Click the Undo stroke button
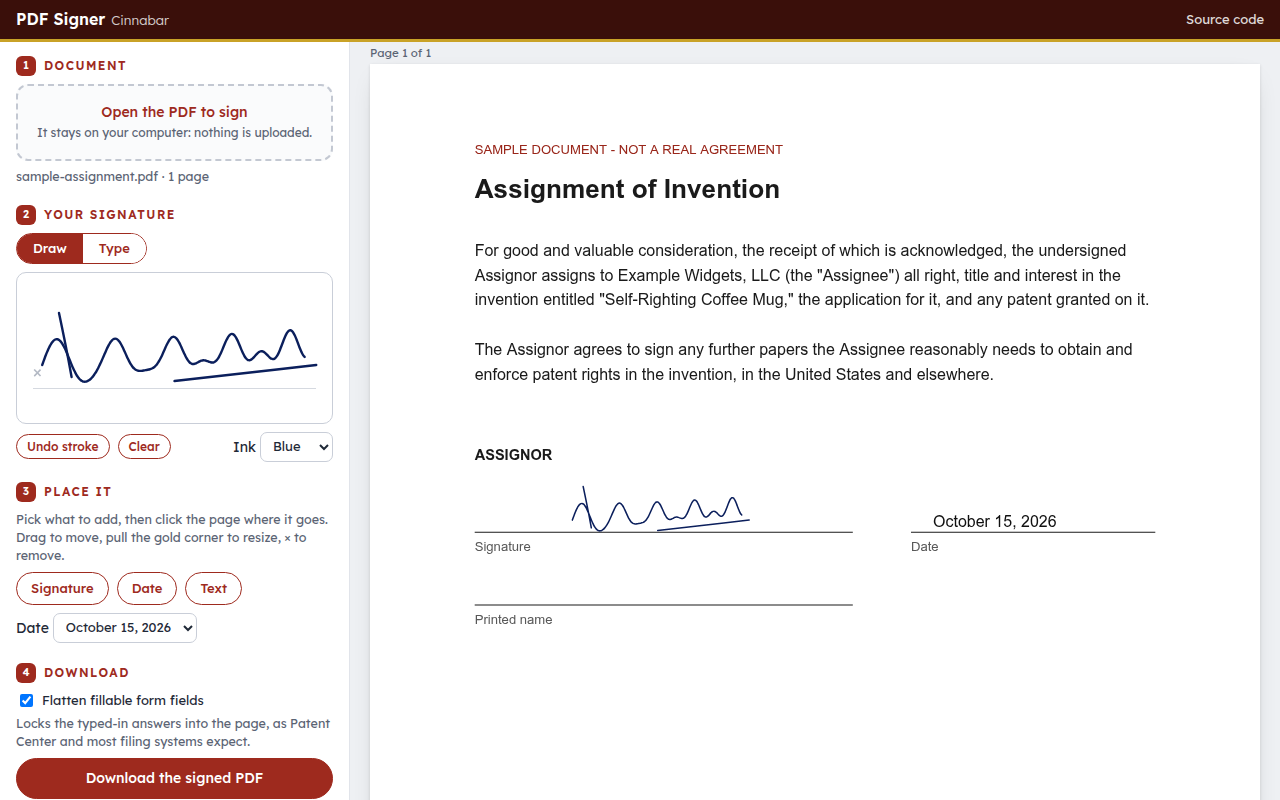 [x=63, y=447]
